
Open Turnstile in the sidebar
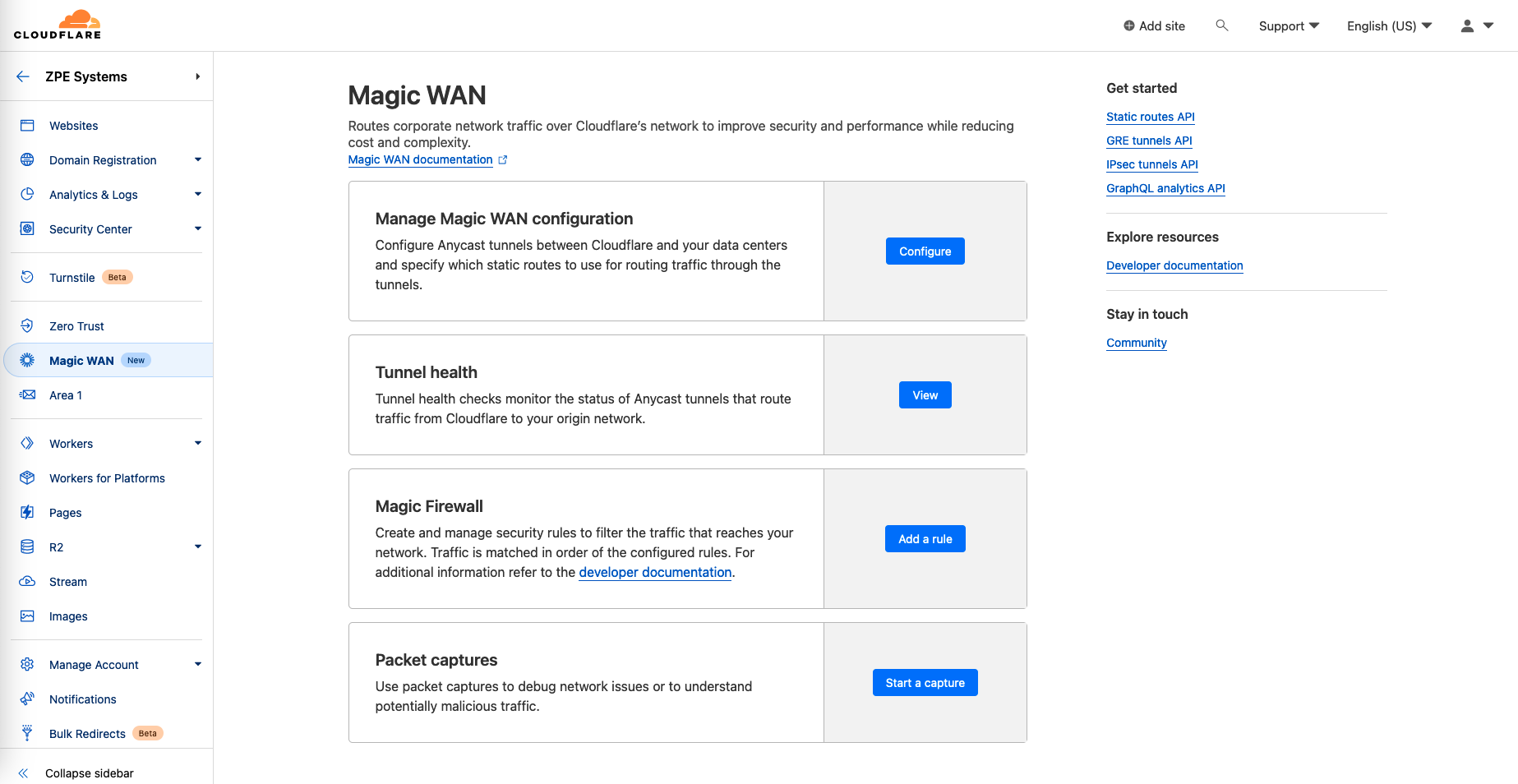pos(72,278)
